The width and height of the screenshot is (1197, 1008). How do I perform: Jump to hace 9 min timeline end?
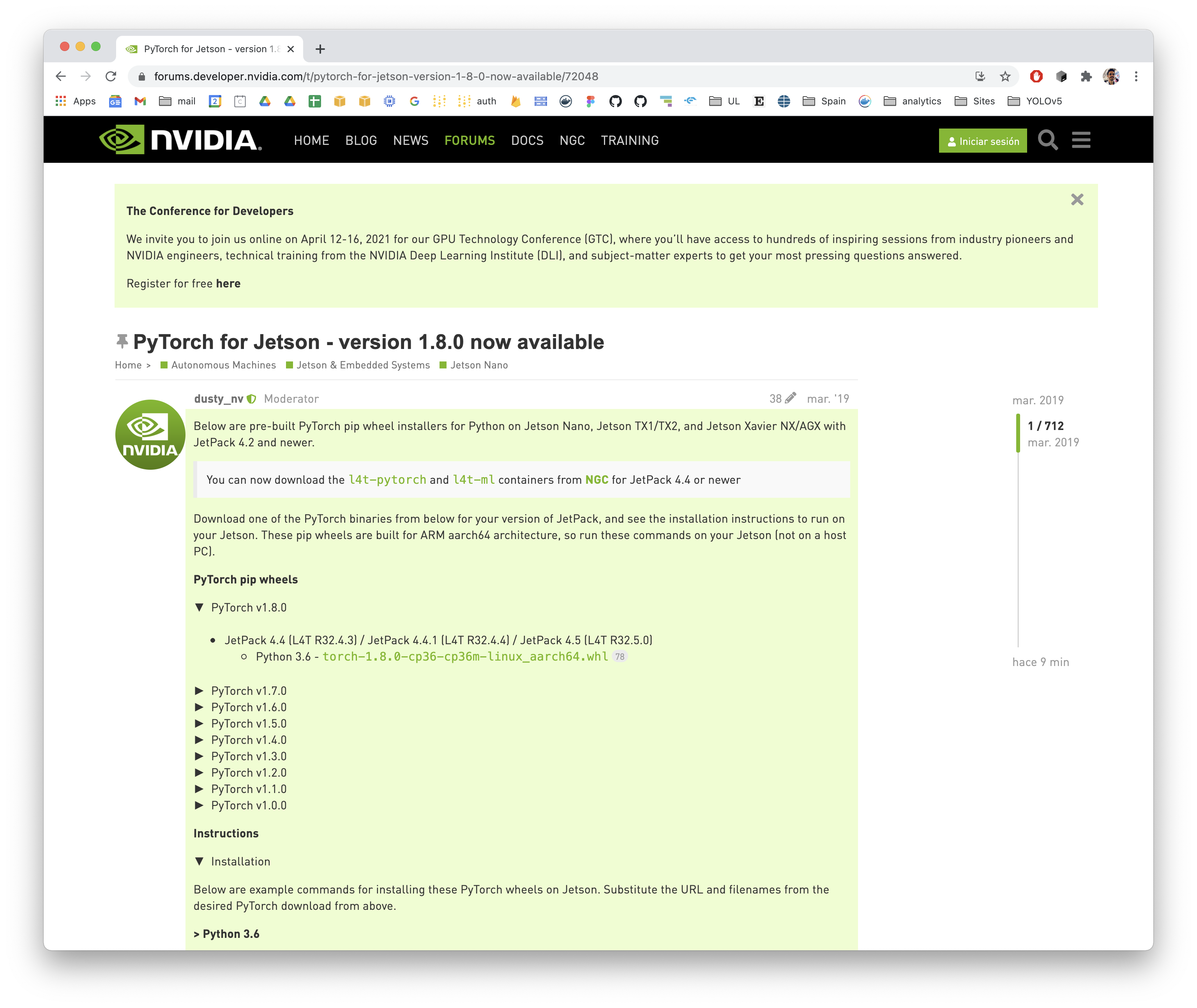click(x=1040, y=662)
